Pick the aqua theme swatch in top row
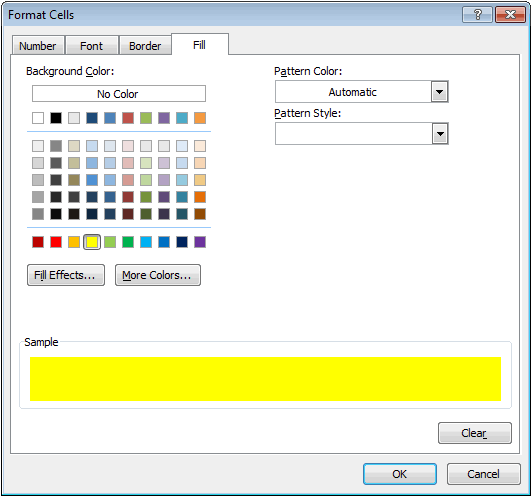Image resolution: width=532 pixels, height=498 pixels. pyautogui.click(x=182, y=118)
